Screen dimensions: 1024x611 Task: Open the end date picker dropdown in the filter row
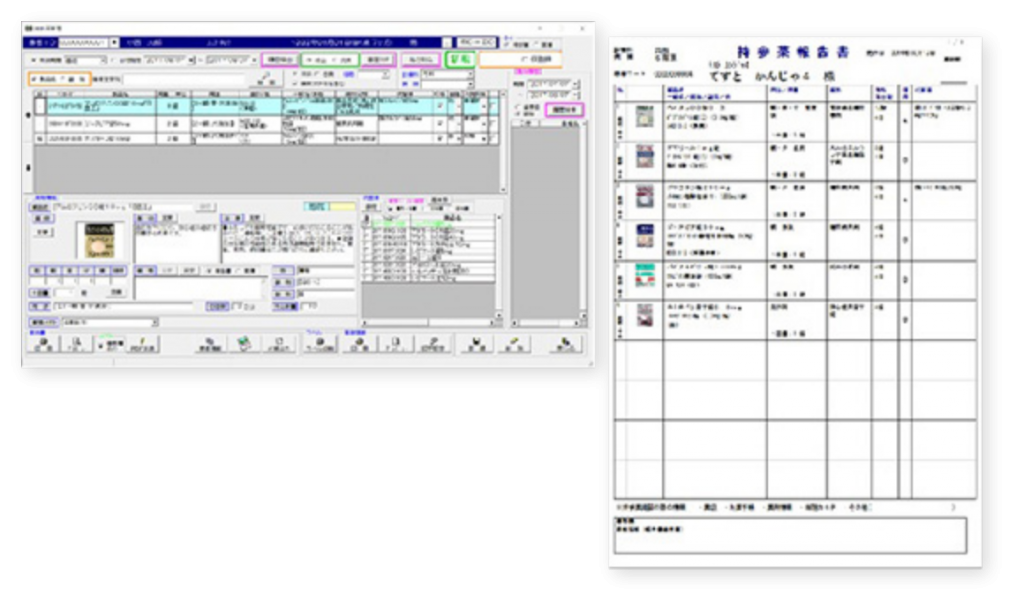[x=255, y=60]
